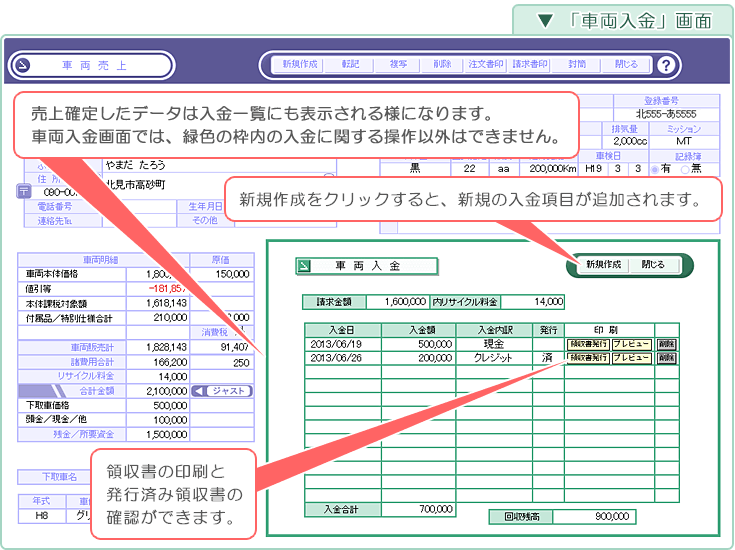Click 請求書印 in the top toolbar
This screenshot has width=735, height=550.
point(530,64)
